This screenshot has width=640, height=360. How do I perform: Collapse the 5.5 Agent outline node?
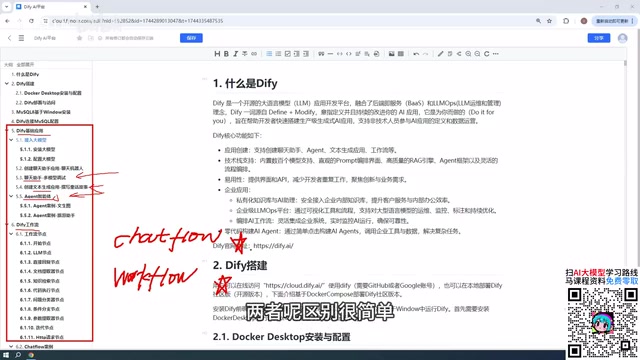[x=11, y=196]
